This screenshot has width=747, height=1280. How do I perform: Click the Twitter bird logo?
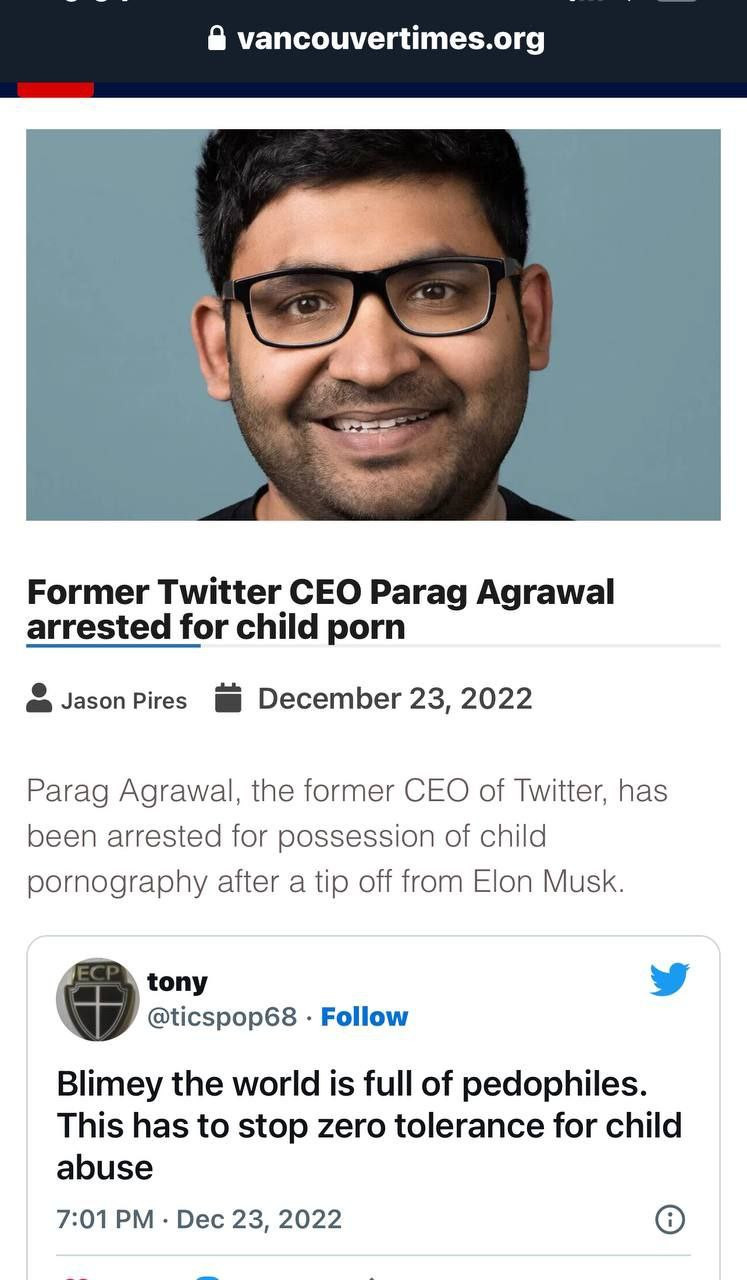click(669, 979)
